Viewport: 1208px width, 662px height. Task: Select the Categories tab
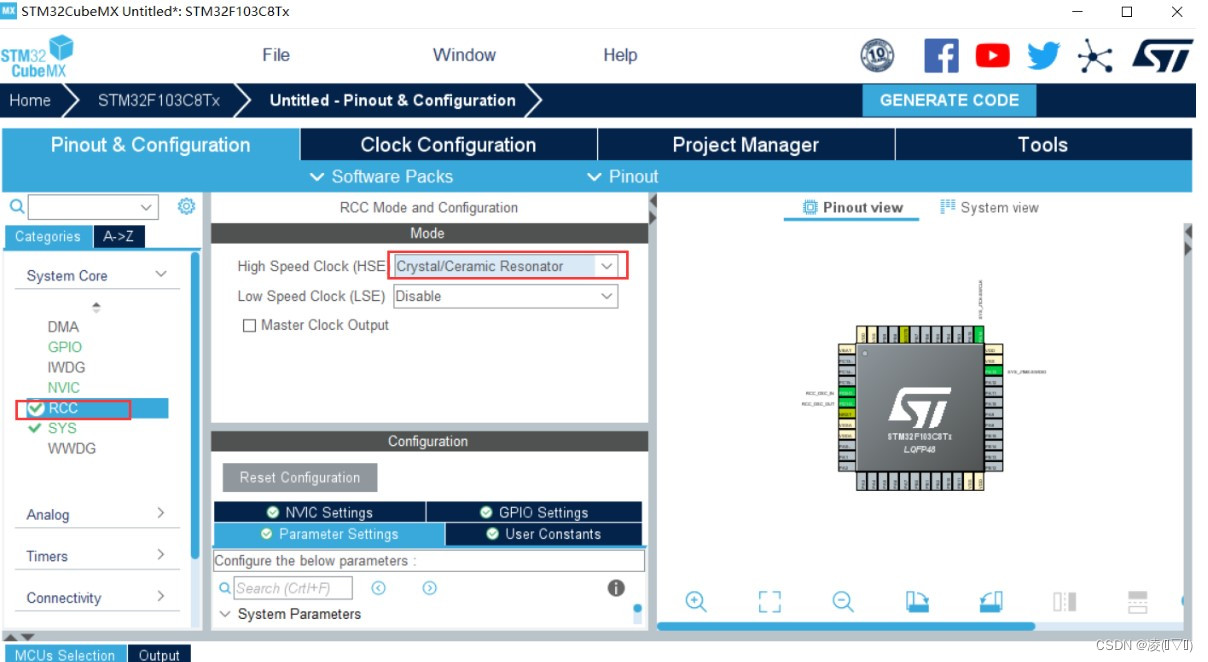[48, 237]
